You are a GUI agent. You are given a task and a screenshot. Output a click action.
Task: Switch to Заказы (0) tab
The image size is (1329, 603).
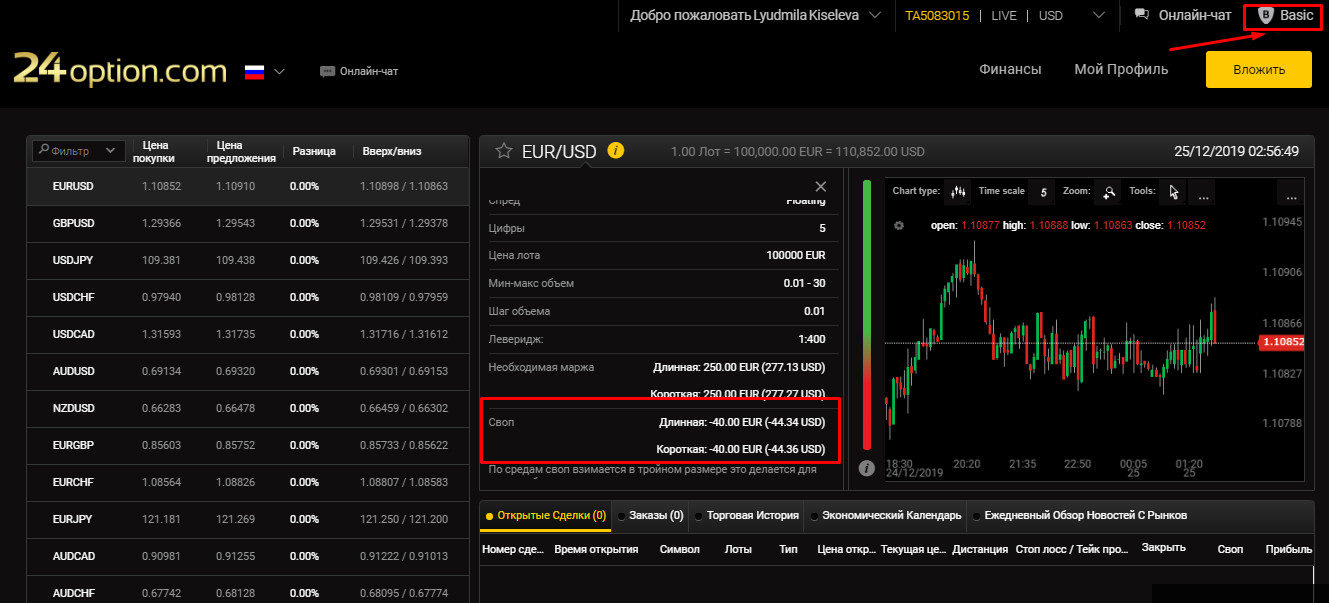650,516
